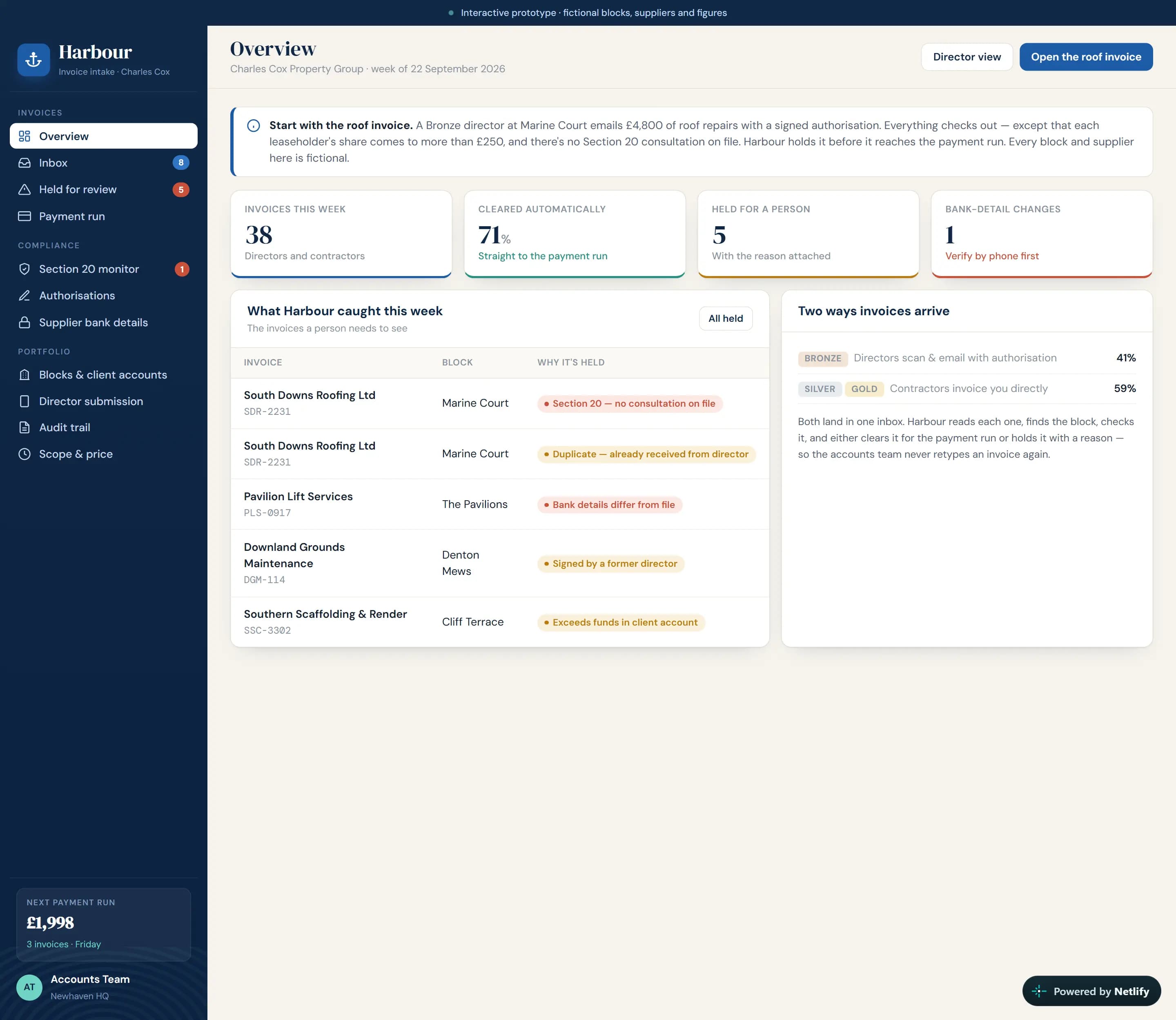Click the Inbox badge showing 8
The width and height of the screenshot is (1176, 1020).
181,163
